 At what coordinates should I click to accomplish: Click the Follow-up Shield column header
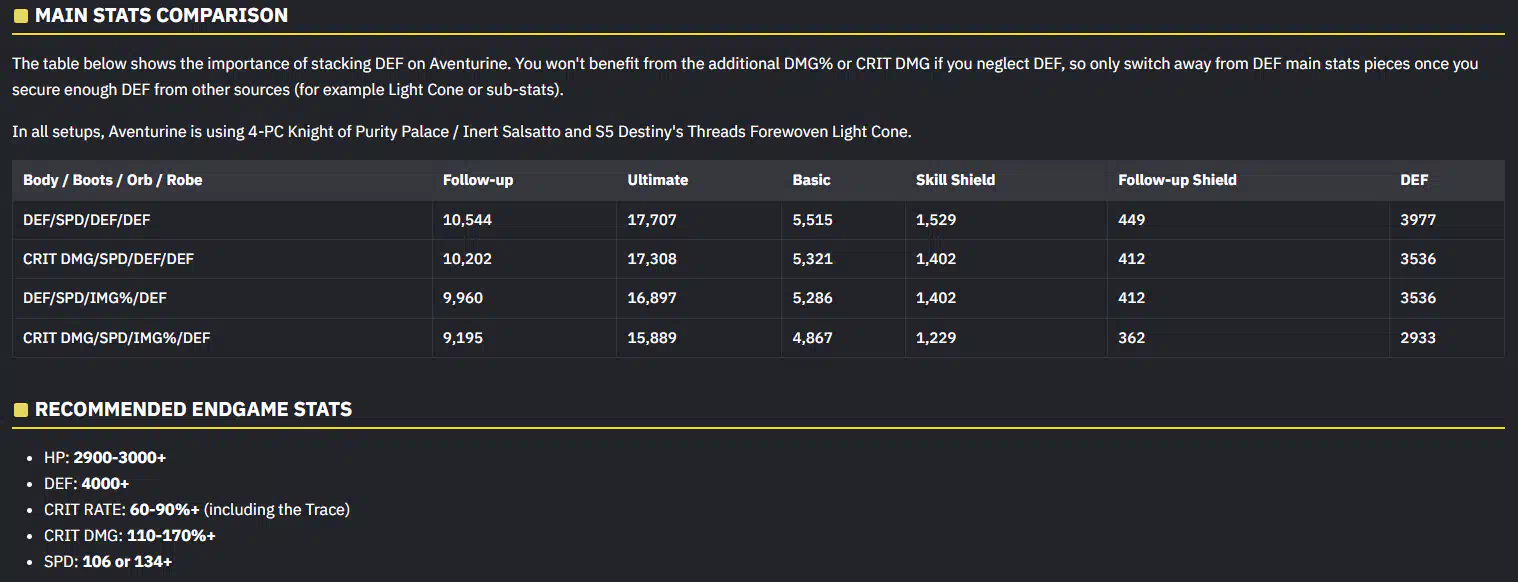[x=1177, y=180]
